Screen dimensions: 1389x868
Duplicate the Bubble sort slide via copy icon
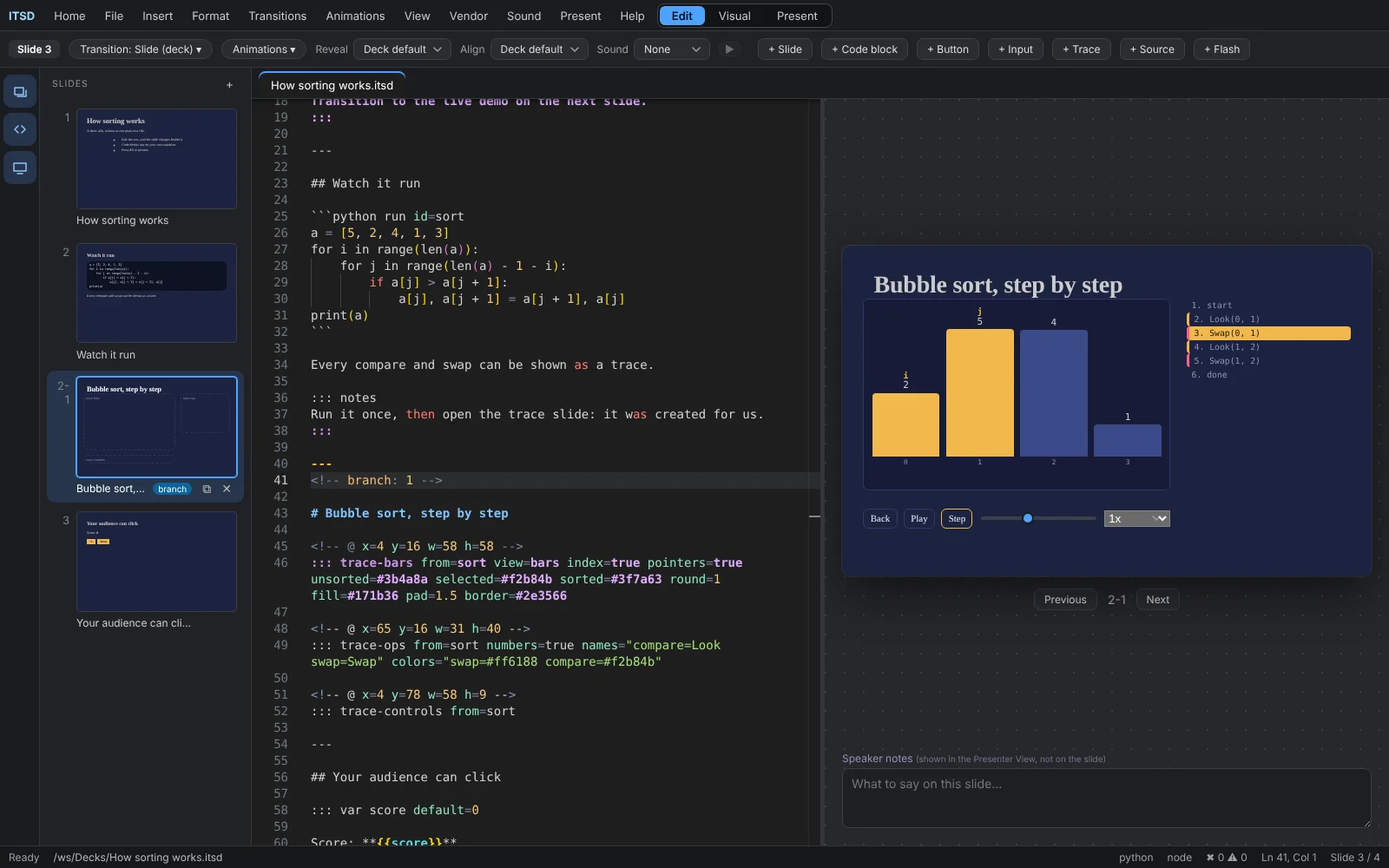(207, 489)
